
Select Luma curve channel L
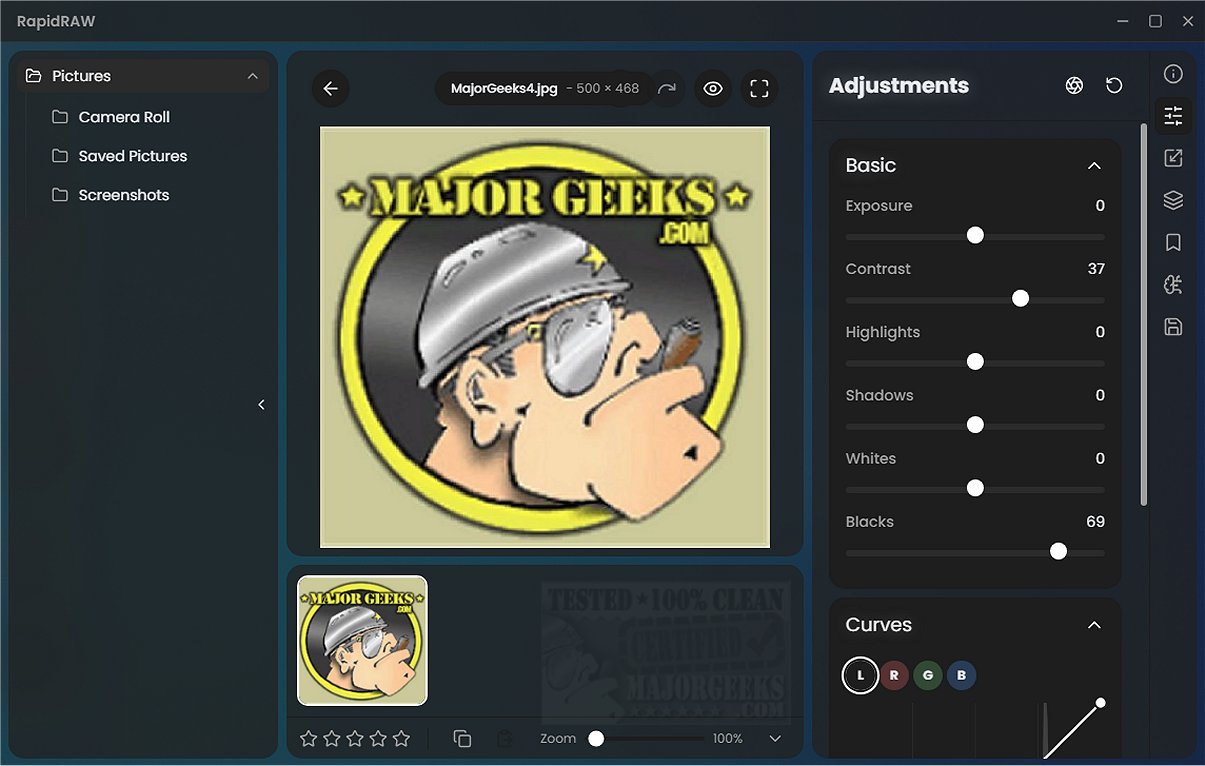pyautogui.click(x=860, y=675)
